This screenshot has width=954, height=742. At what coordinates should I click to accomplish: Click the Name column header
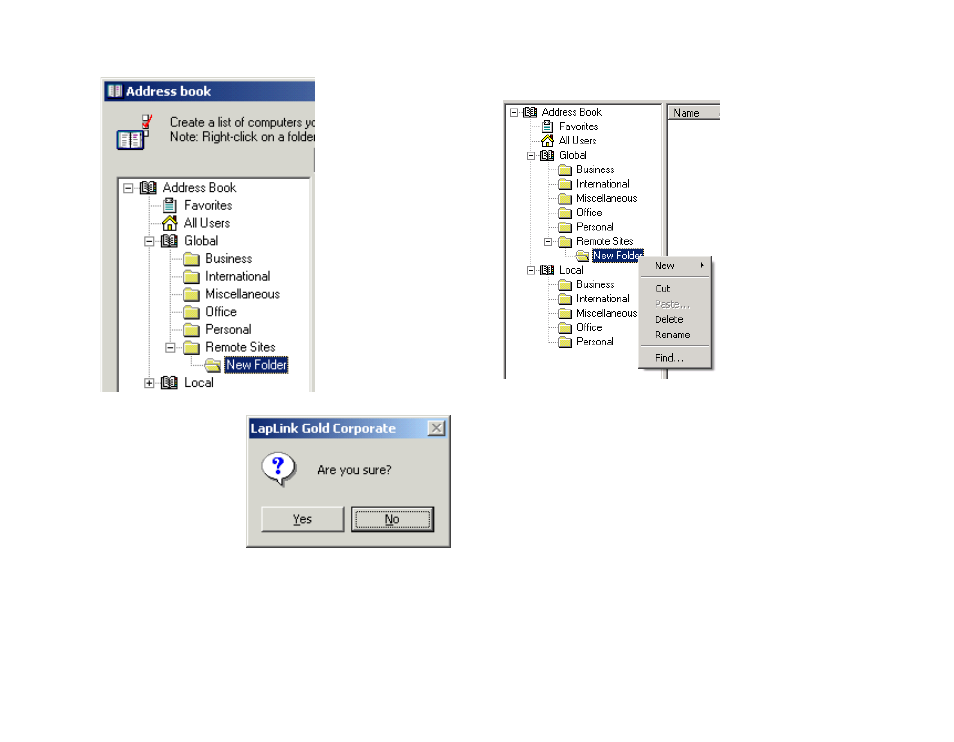694,113
